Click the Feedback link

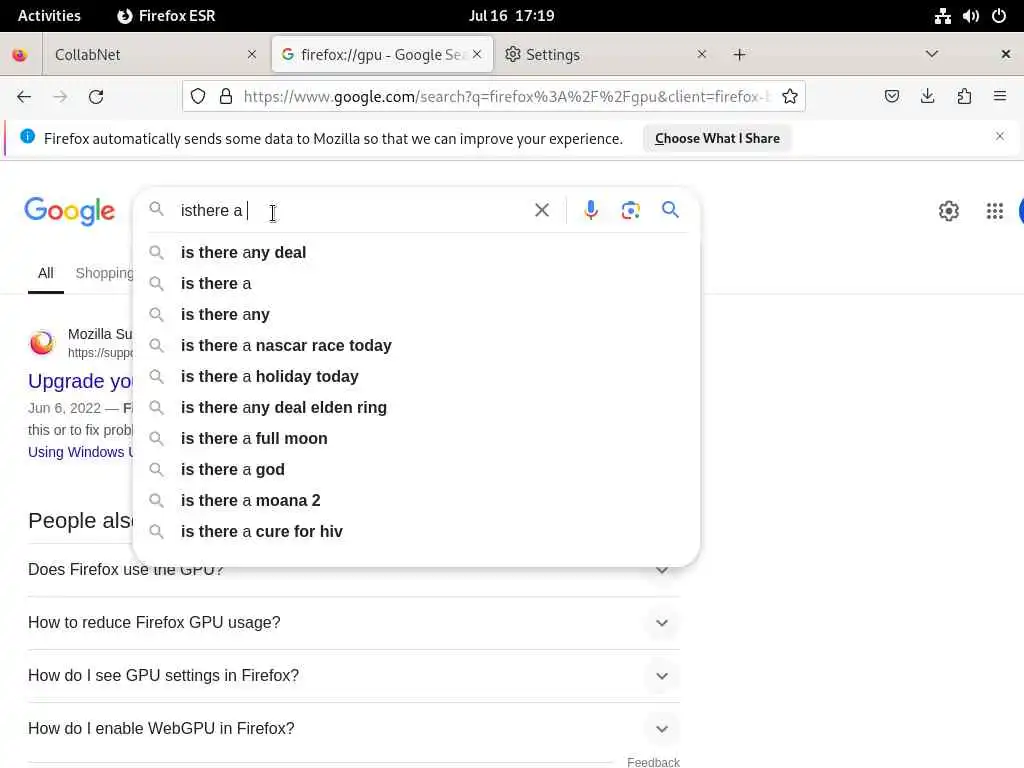[653, 761]
